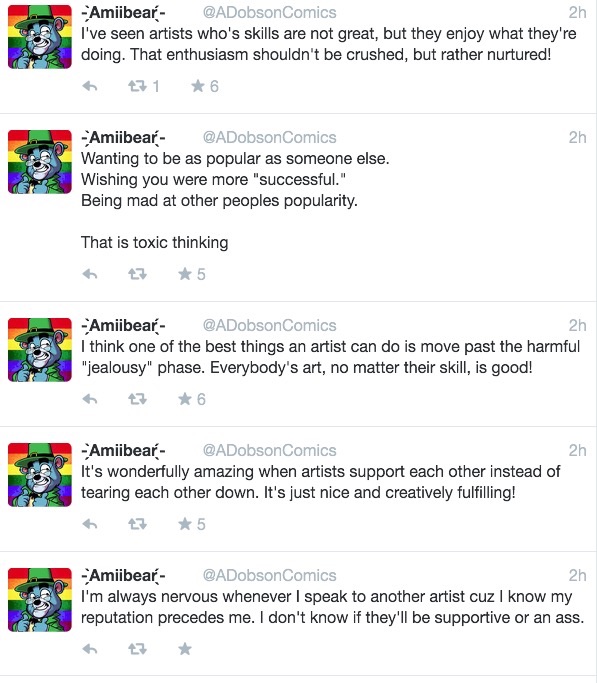Favorite the reputation precedes me tweet
This screenshot has width=597, height=683.
(x=185, y=649)
